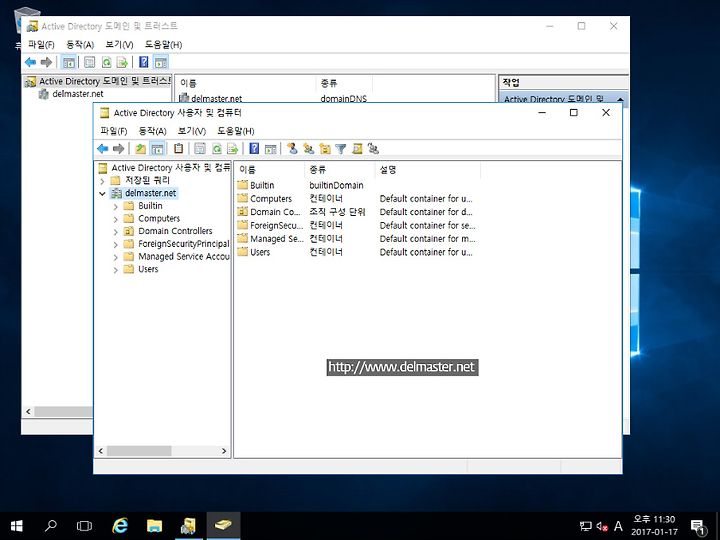Open 동작(A) menu in Users and Computers
The width and height of the screenshot is (720, 540).
pos(152,131)
